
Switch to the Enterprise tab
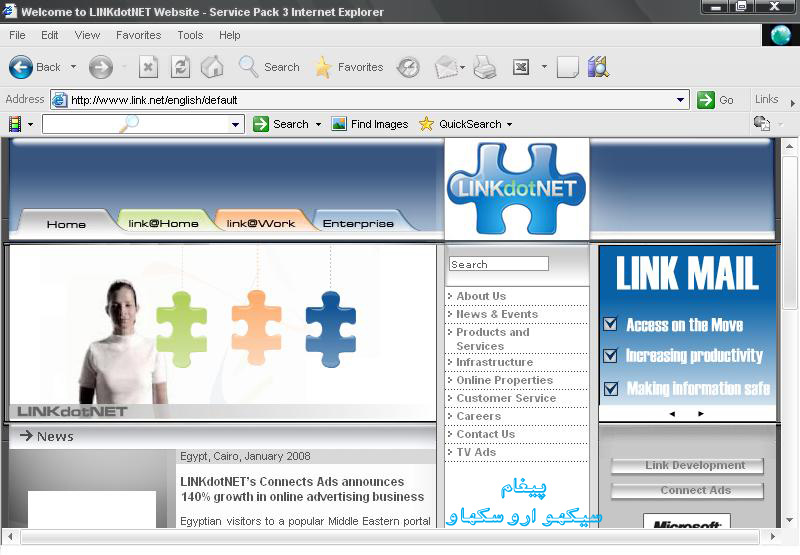(358, 223)
